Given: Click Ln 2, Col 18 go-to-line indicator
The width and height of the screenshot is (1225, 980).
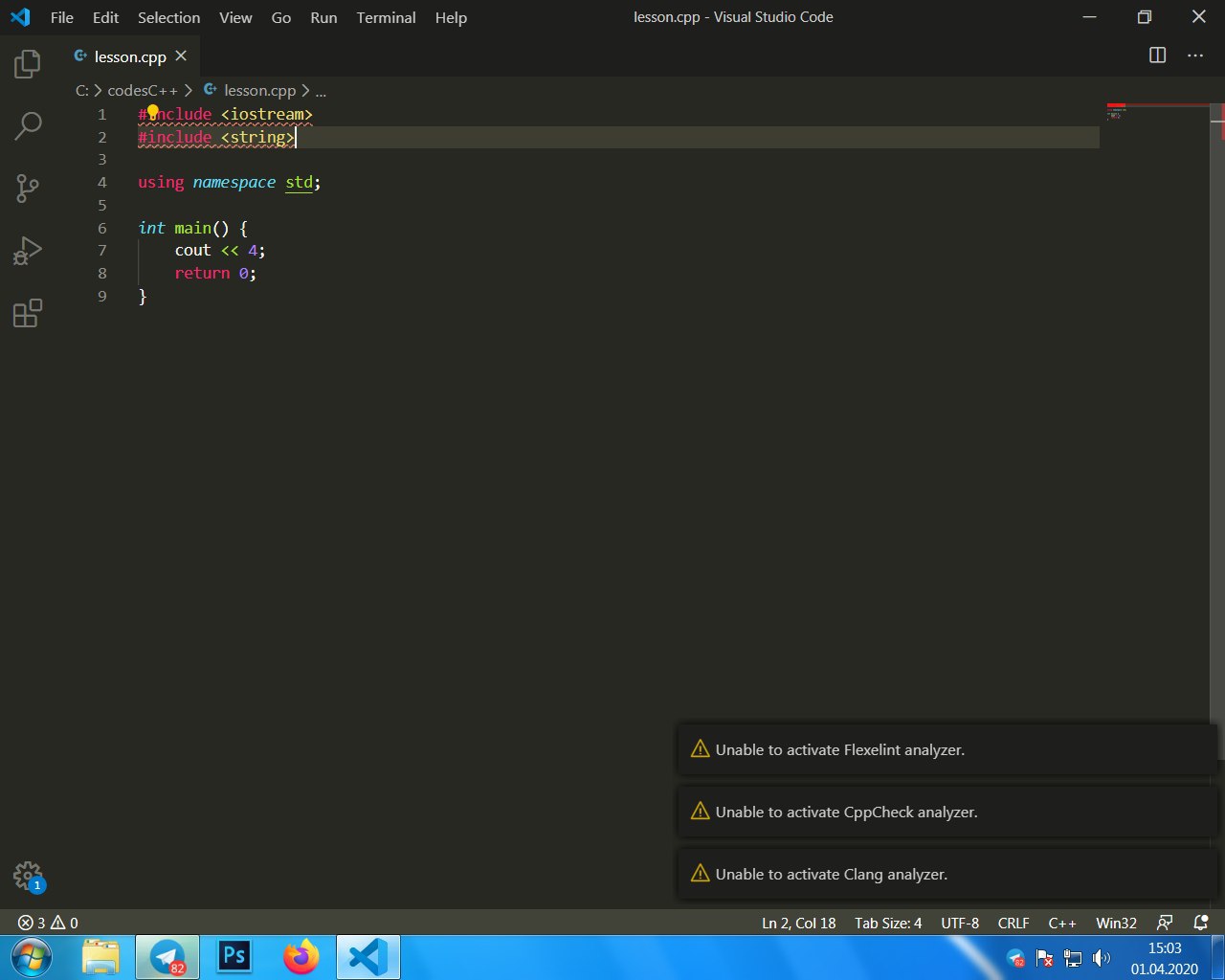Looking at the screenshot, I should pyautogui.click(x=798, y=923).
